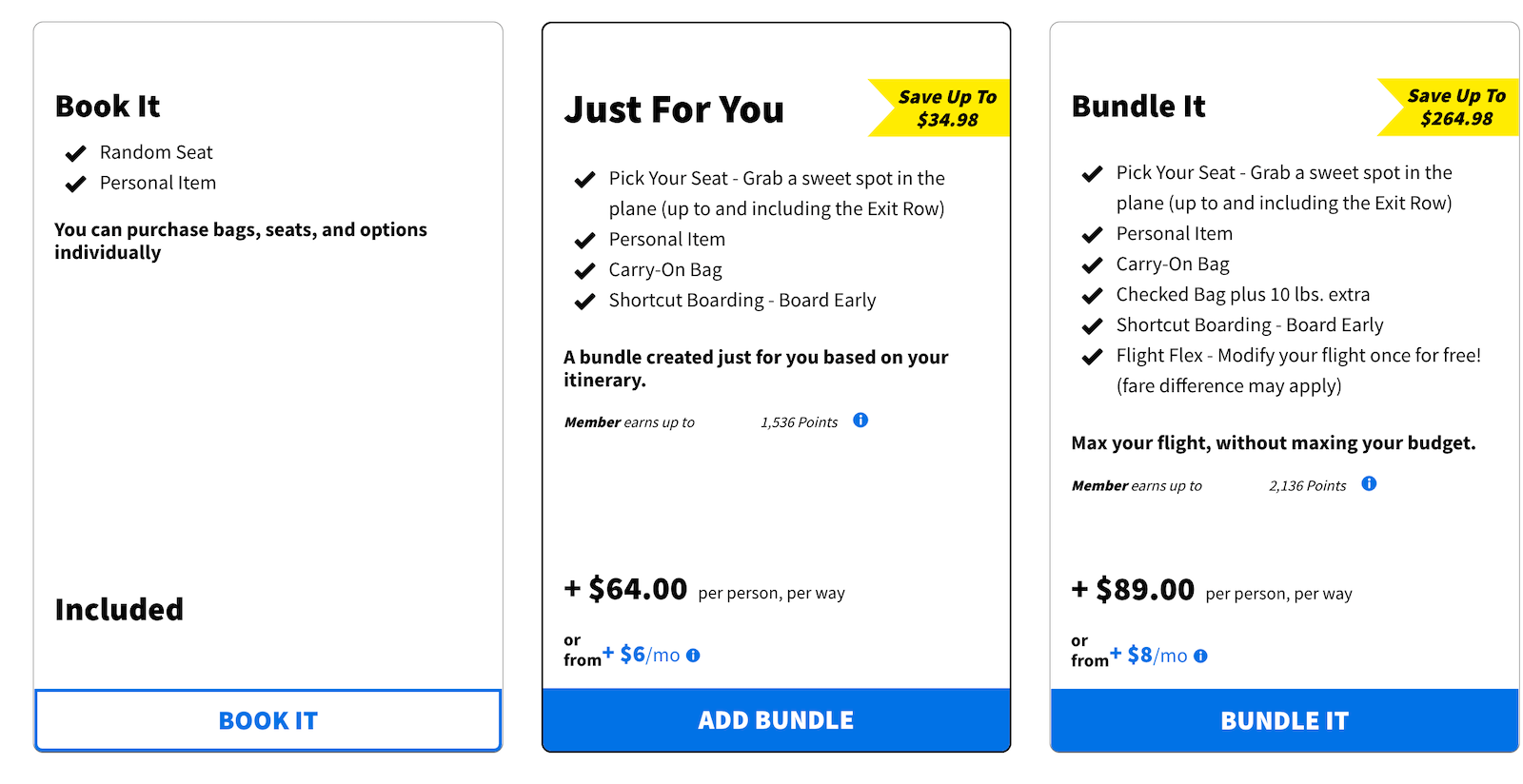
Task: Open the $6/mo financing link
Action: tap(642, 655)
